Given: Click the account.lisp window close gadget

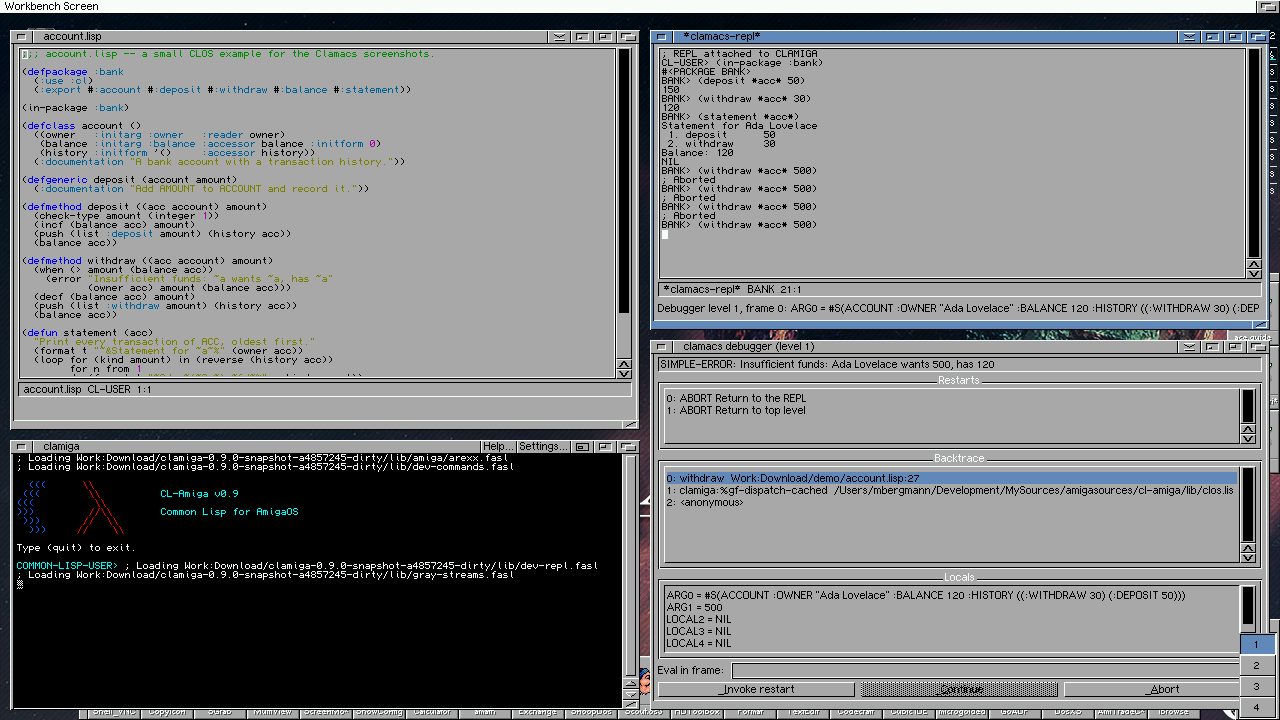Looking at the screenshot, I should click(22, 37).
